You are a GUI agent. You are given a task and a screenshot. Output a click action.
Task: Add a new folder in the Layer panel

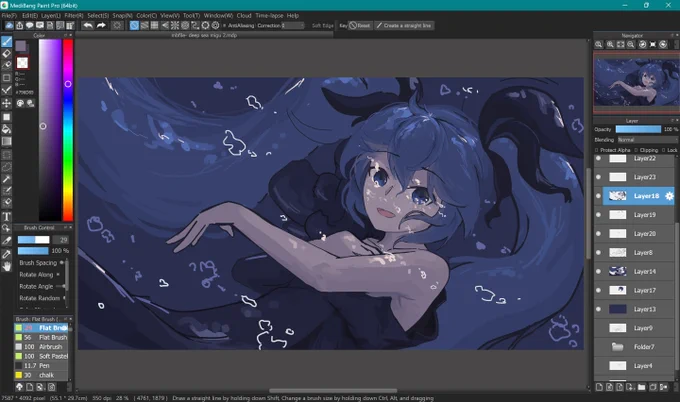(641, 387)
